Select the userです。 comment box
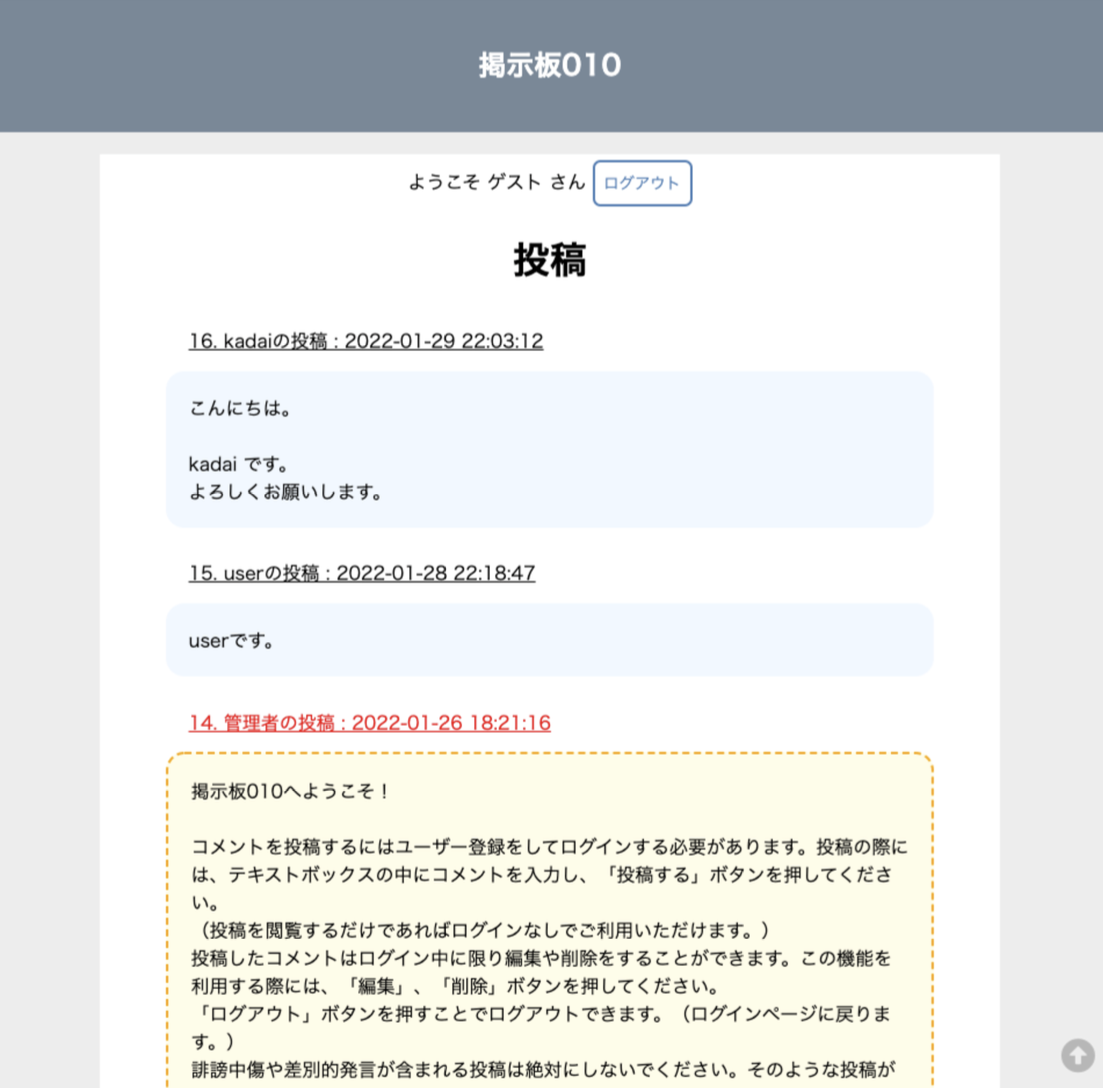The image size is (1103, 1091). click(x=548, y=639)
